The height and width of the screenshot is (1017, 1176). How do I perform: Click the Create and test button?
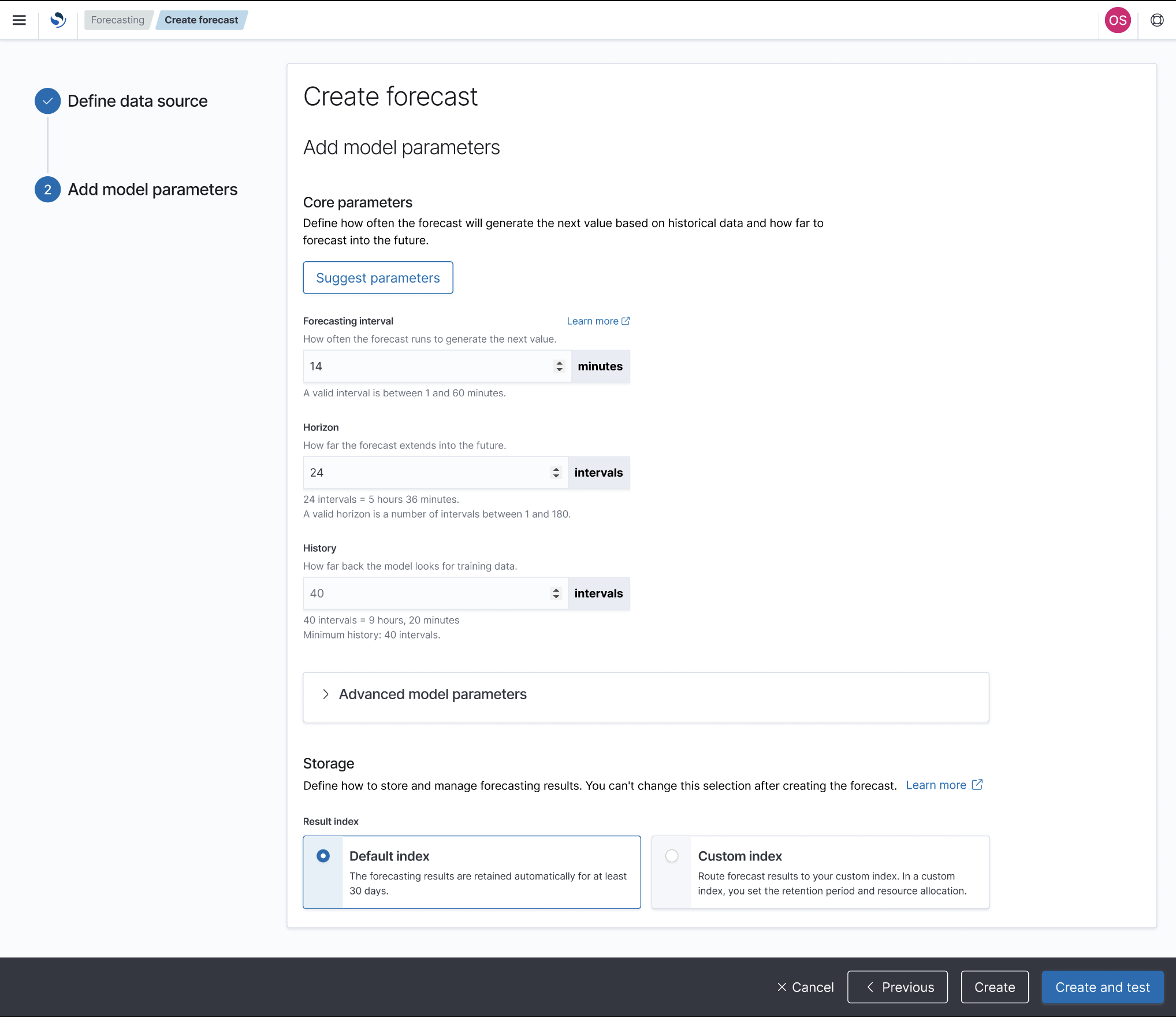(1102, 987)
